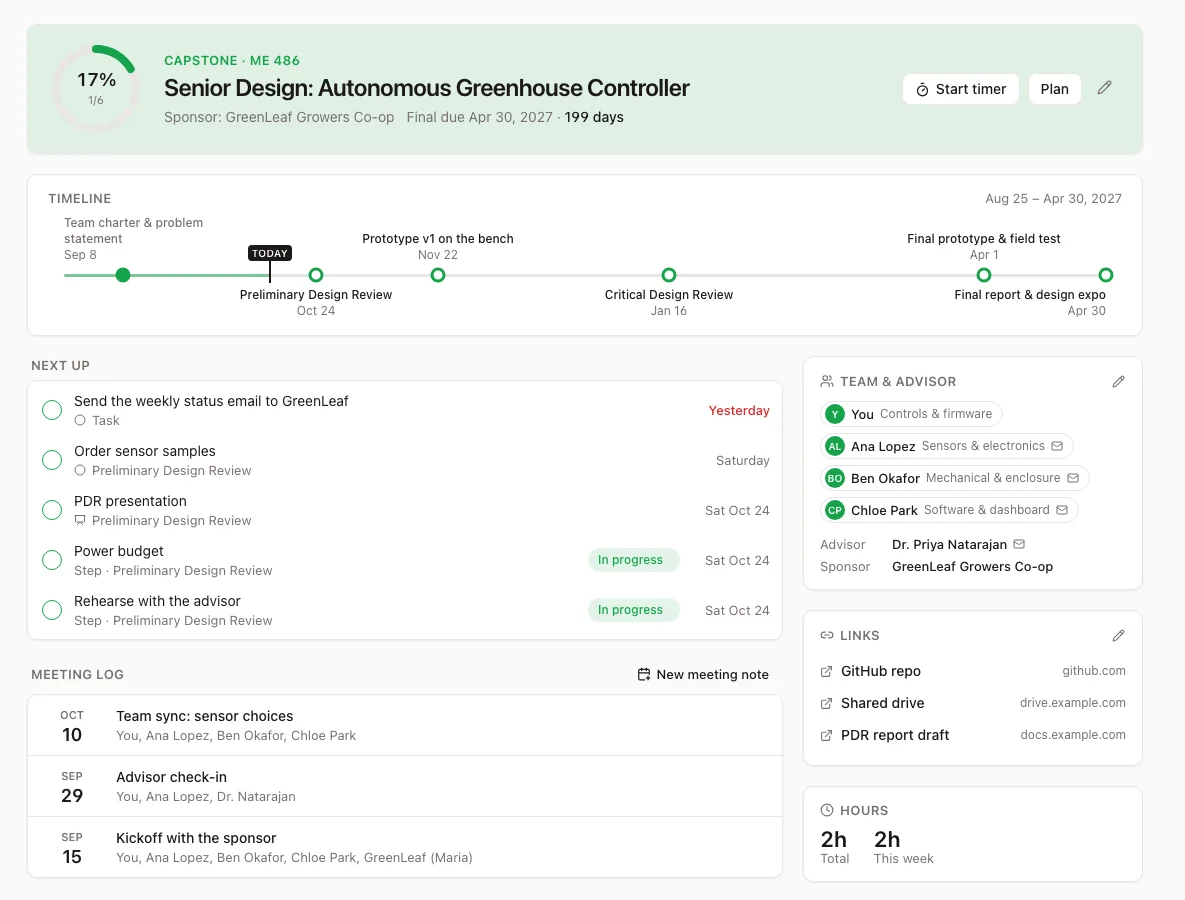Click 'GreenLeaf Growers Co-op' sponsor name in team card
1185x900 pixels.
click(972, 567)
